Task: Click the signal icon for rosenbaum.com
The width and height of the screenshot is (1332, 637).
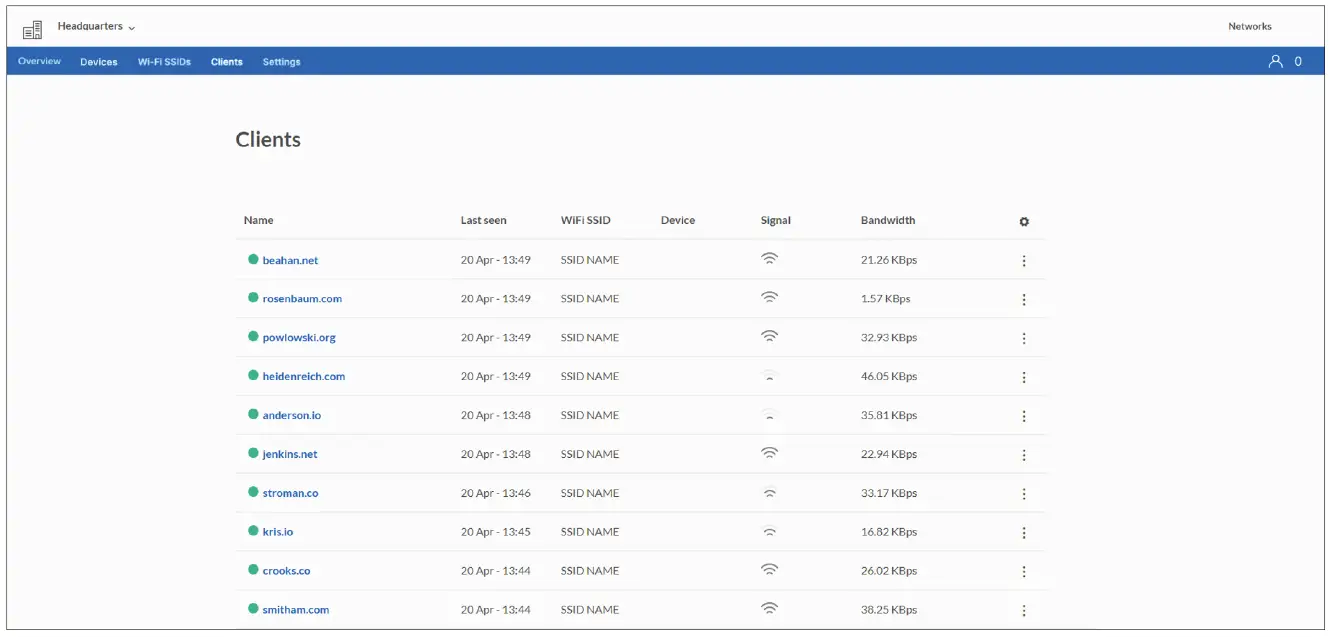Action: pos(769,297)
